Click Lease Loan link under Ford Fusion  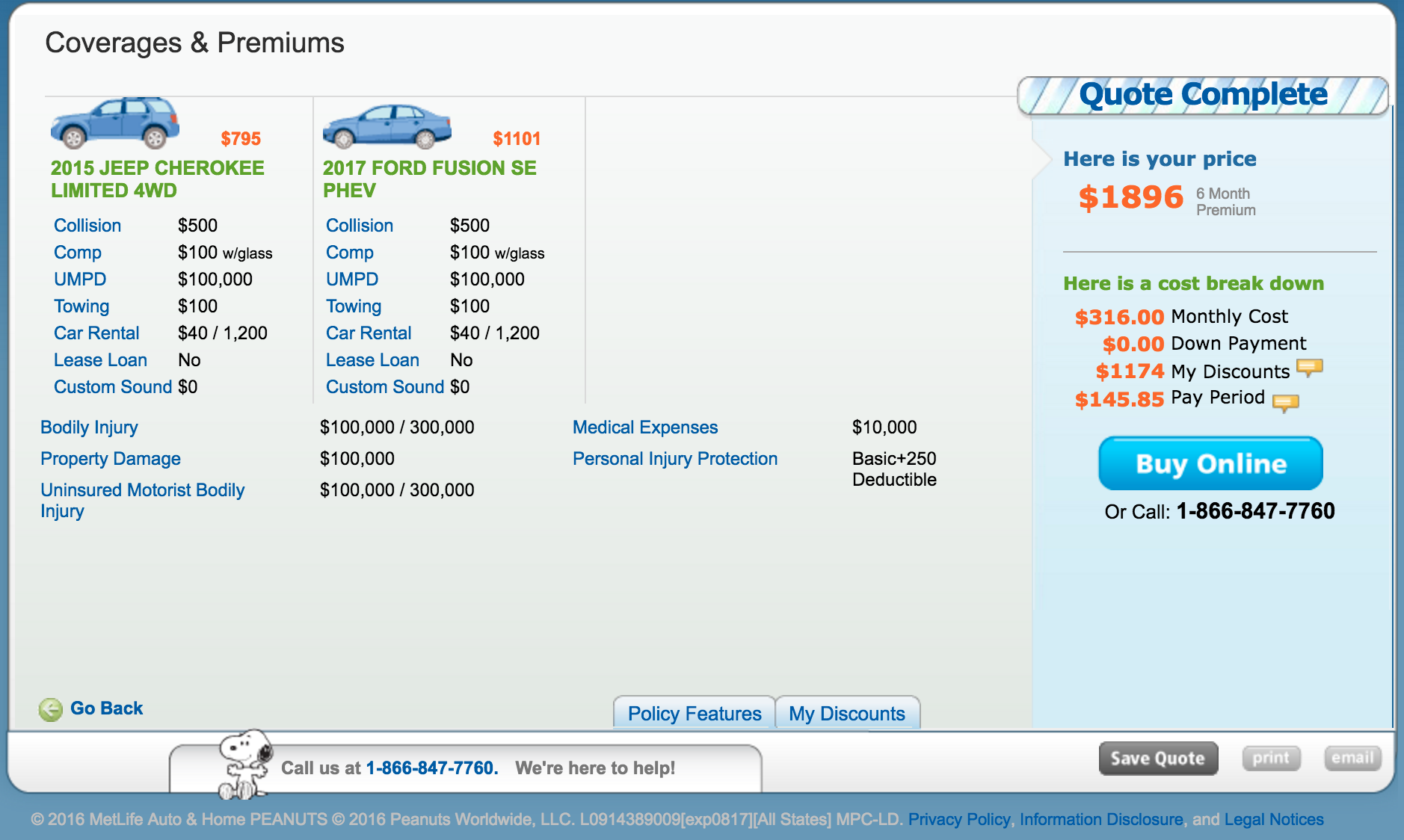pyautogui.click(x=372, y=360)
